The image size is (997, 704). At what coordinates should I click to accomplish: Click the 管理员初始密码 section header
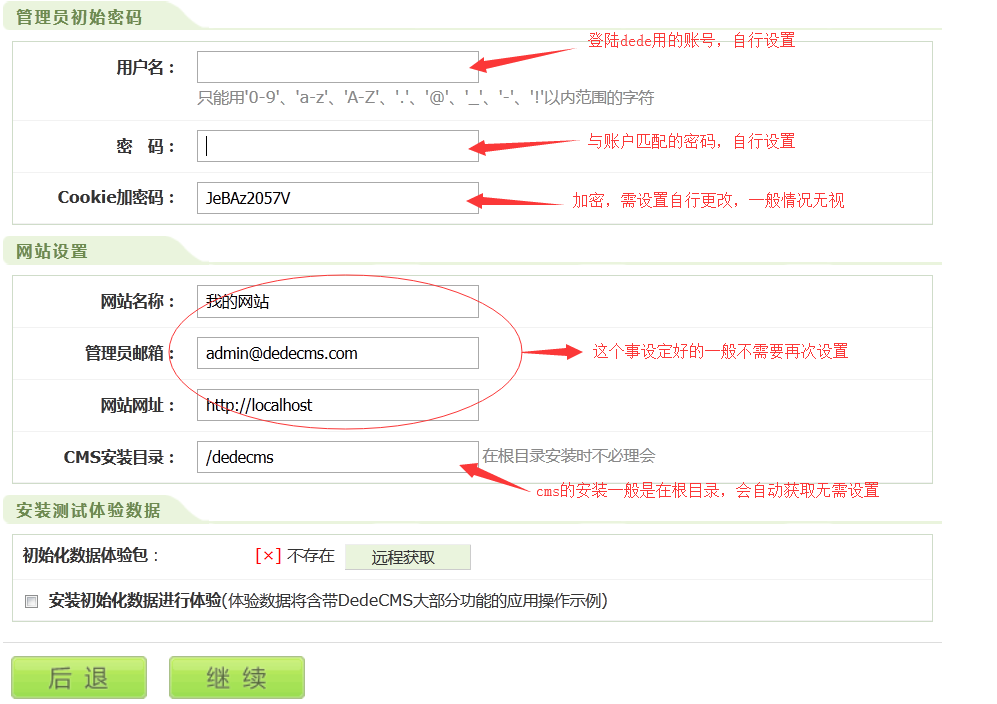coord(79,17)
